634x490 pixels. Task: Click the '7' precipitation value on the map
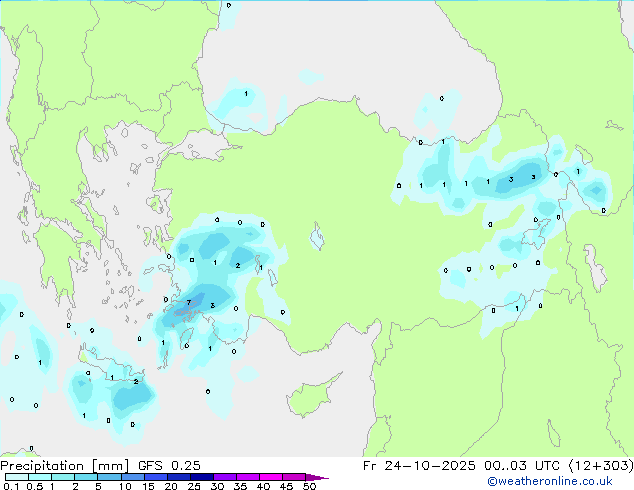pos(188,302)
